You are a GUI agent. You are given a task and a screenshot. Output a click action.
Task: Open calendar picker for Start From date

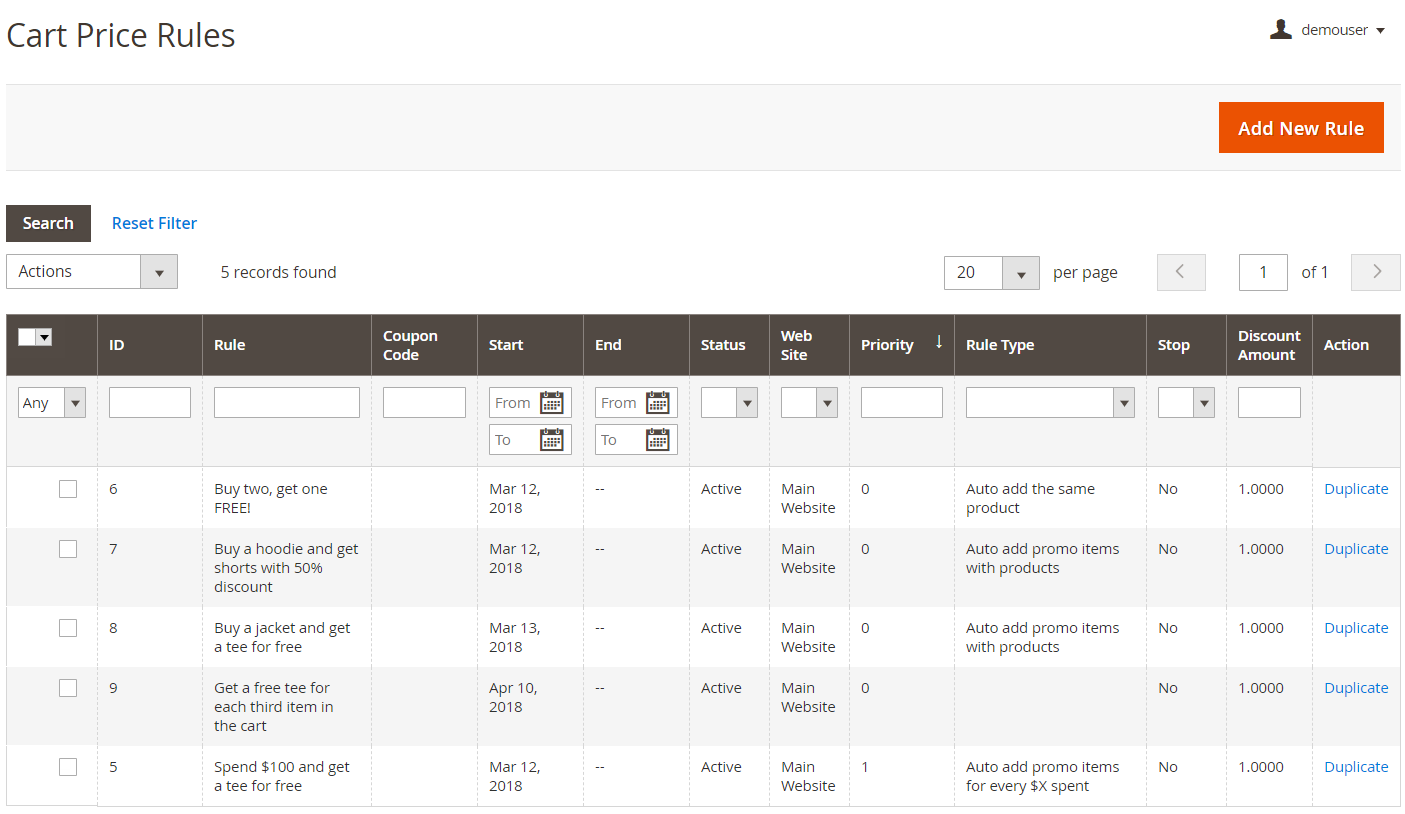552,403
